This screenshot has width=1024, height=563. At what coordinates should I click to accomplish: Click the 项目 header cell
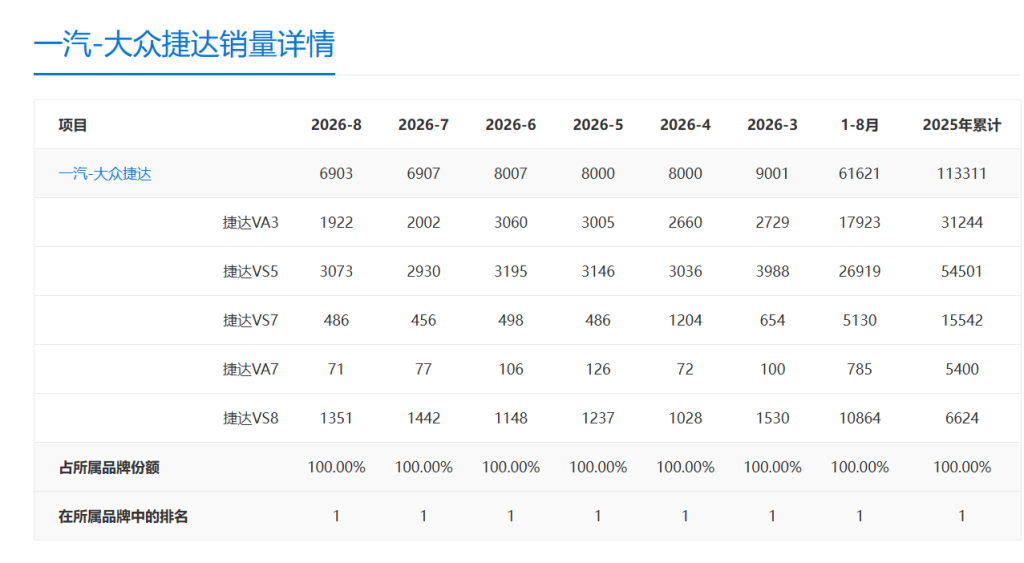(72, 125)
